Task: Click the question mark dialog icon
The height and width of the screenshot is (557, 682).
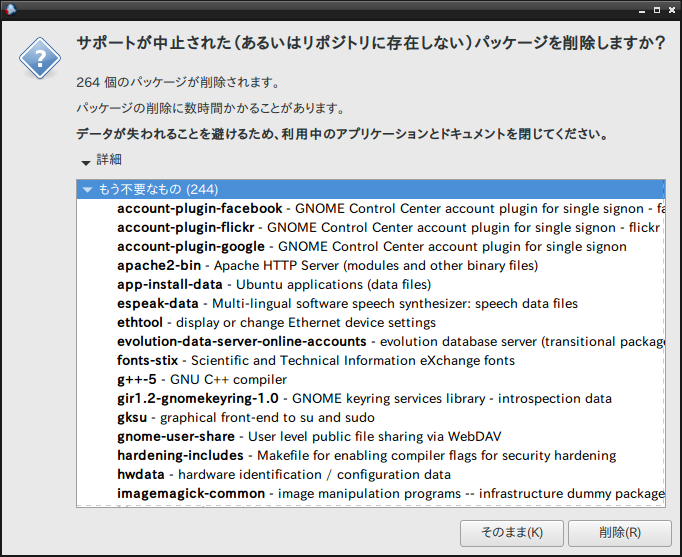Action: coord(40,58)
